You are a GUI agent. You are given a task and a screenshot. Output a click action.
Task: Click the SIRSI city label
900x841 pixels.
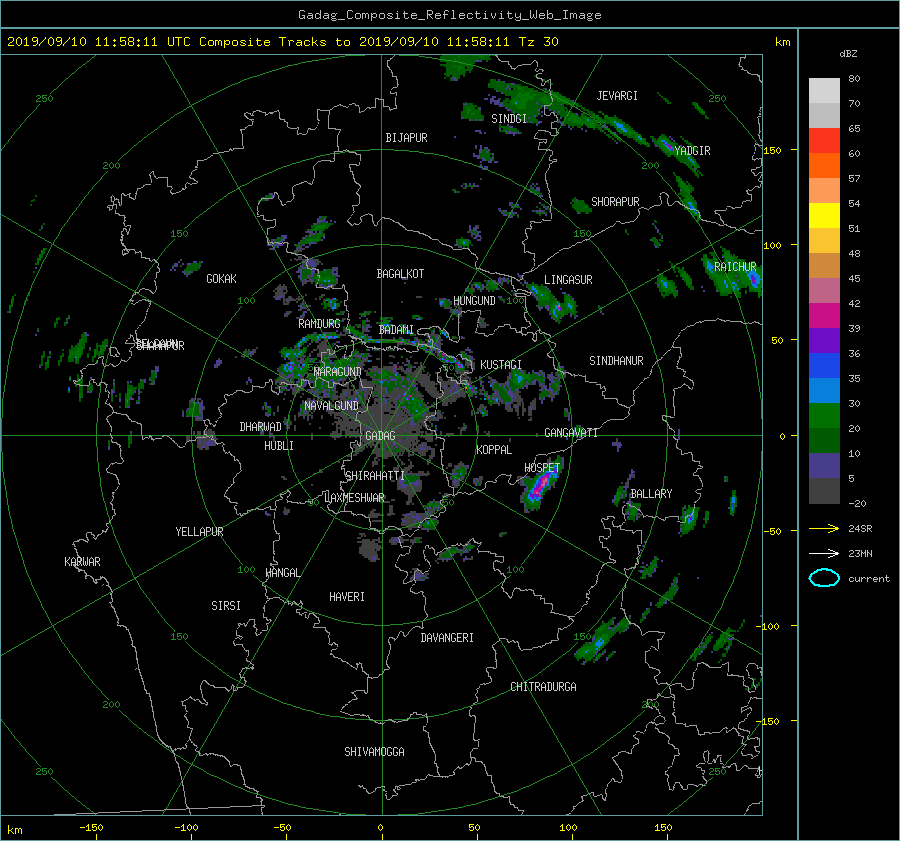(x=226, y=606)
